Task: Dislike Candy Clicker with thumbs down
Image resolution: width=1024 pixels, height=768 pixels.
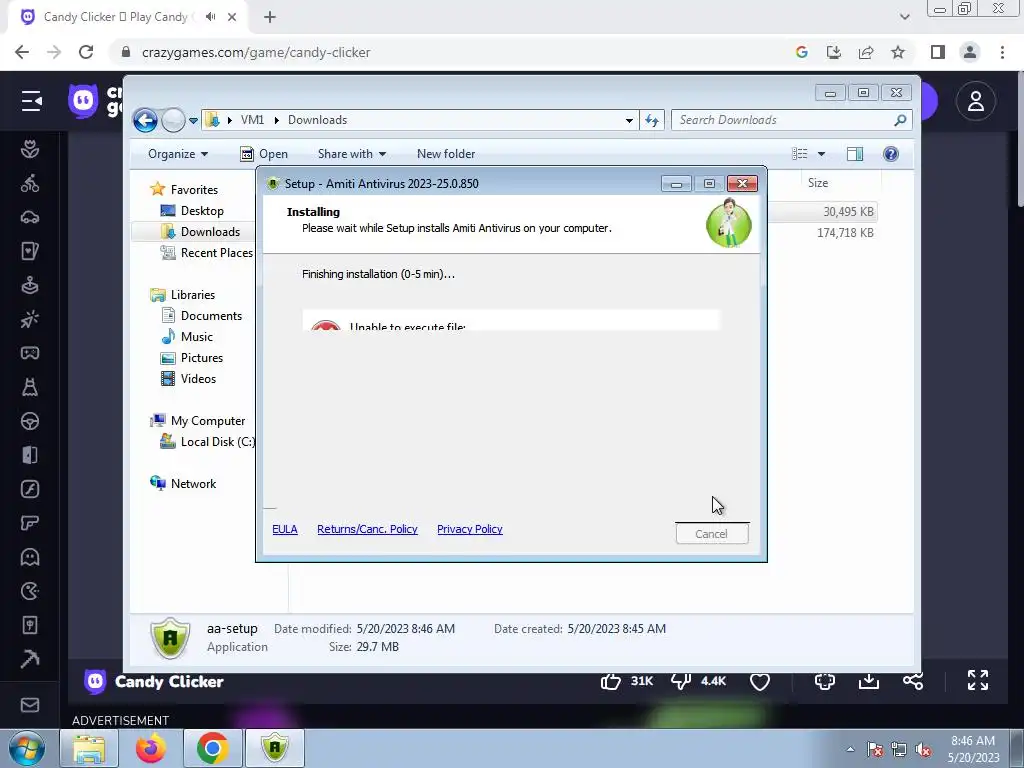Action: tap(680, 681)
